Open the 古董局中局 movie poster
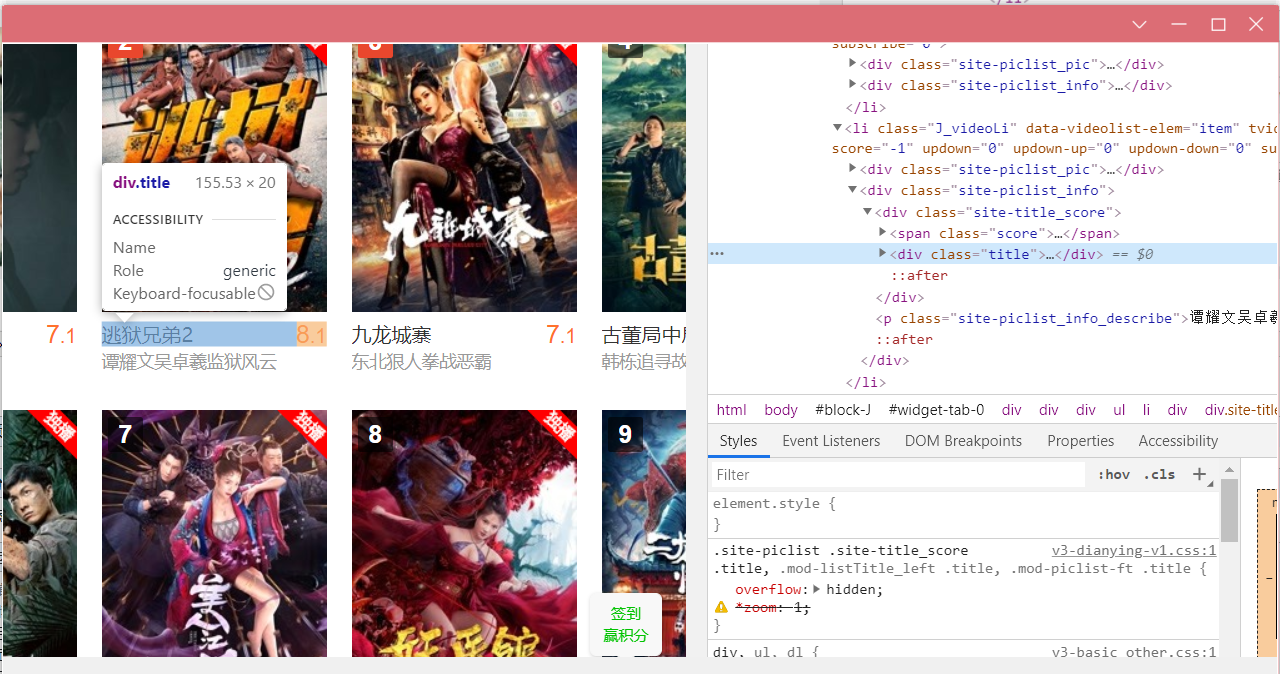 coord(644,178)
